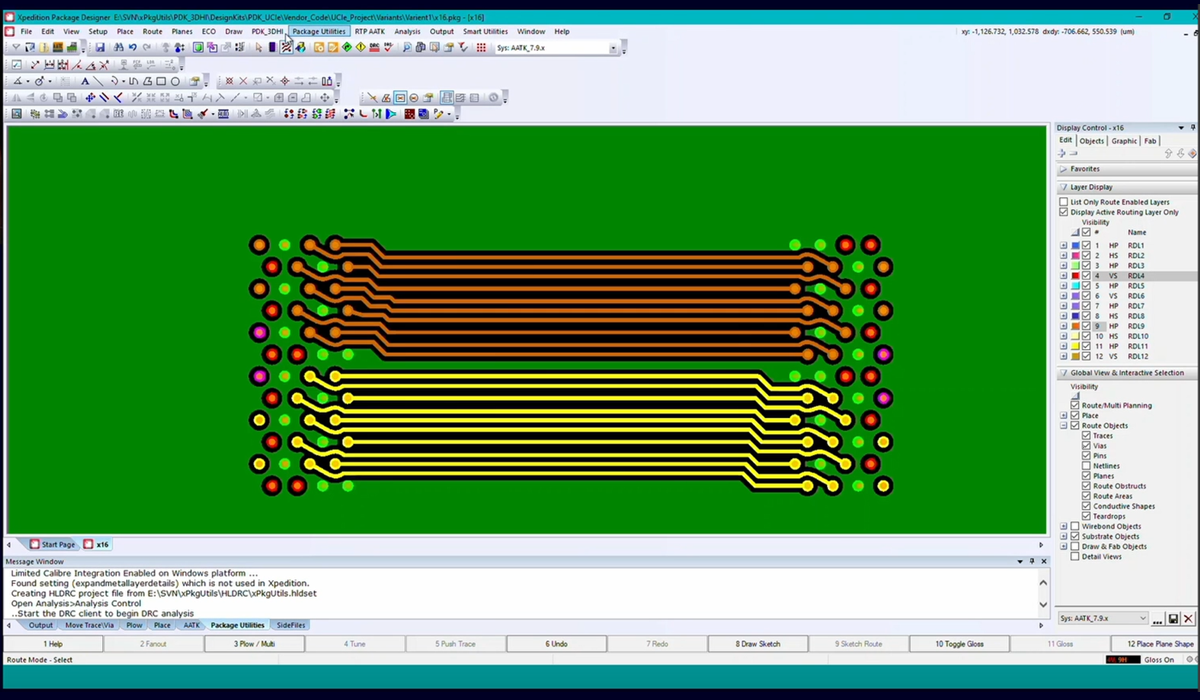Activate the text insertion tool icon

[86, 81]
